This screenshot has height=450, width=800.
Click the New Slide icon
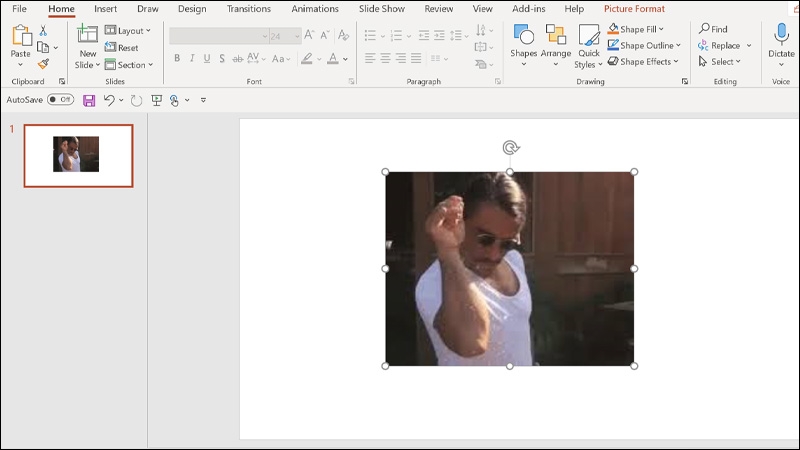tap(87, 35)
